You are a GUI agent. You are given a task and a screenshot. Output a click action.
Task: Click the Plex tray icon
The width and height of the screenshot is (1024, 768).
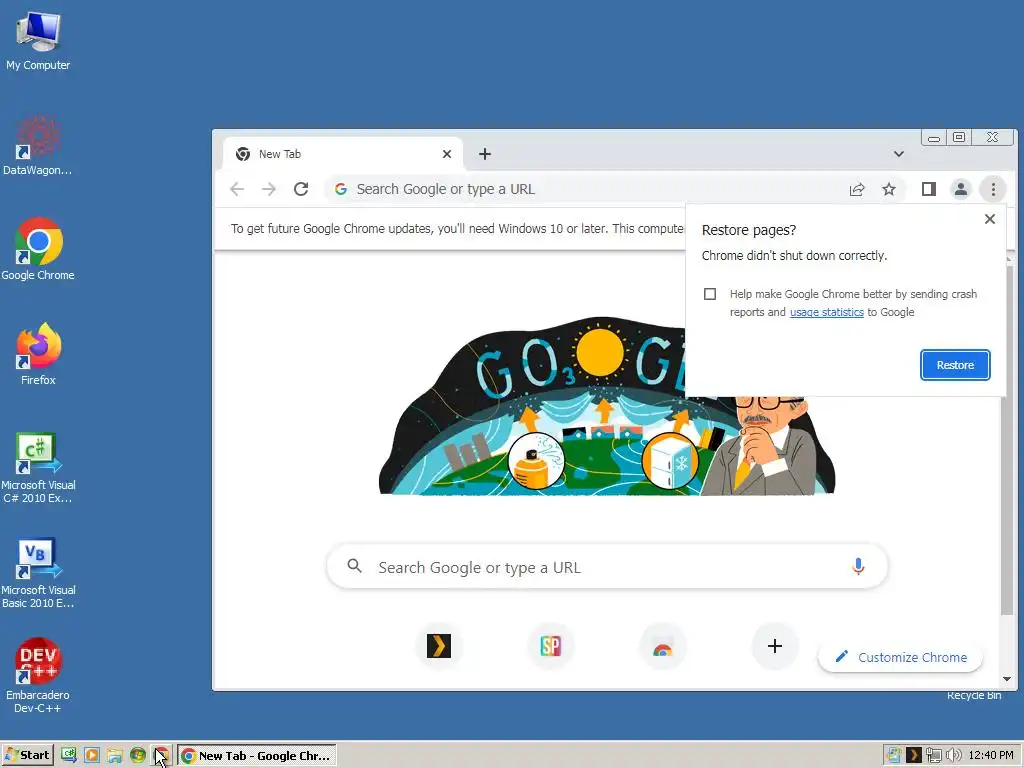pyautogui.click(x=914, y=756)
